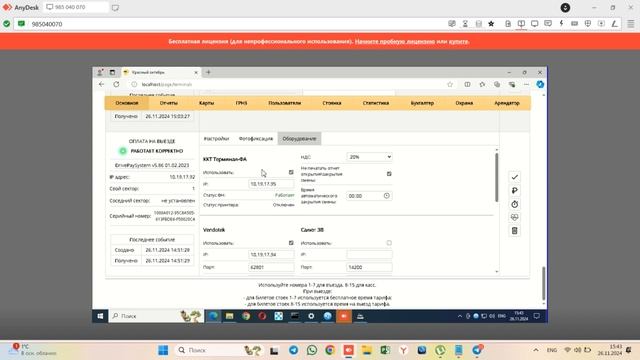Open Арендатор menu item
Screen dimensions: 640x360
click(507, 103)
